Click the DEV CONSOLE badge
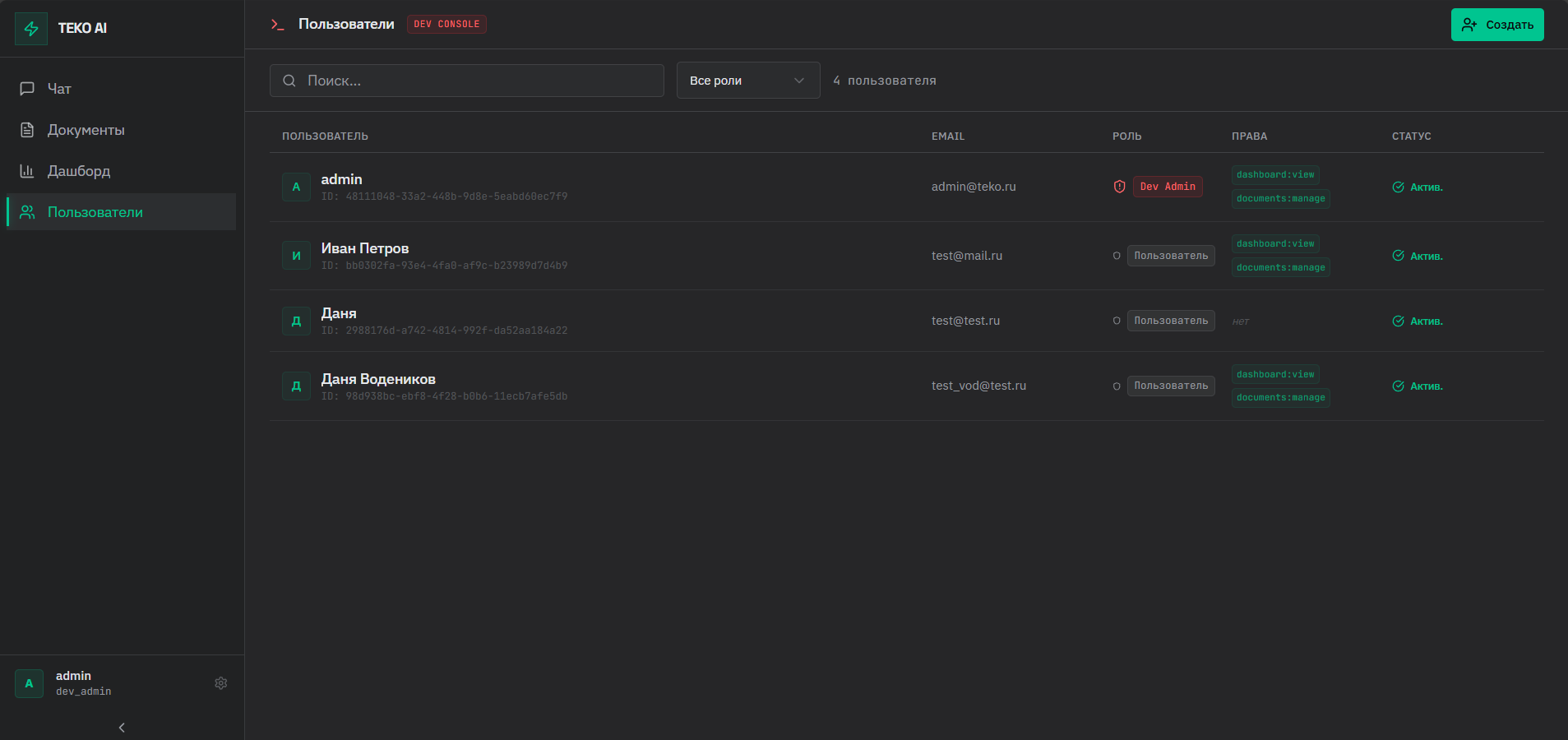Image resolution: width=1568 pixels, height=740 pixels. pyautogui.click(x=446, y=25)
